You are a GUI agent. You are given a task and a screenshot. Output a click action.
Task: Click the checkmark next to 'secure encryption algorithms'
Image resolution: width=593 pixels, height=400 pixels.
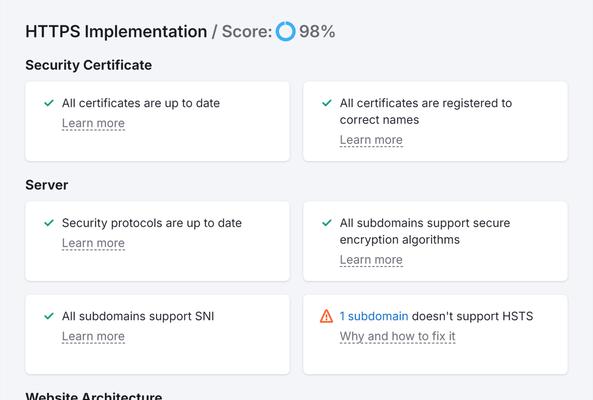(327, 223)
